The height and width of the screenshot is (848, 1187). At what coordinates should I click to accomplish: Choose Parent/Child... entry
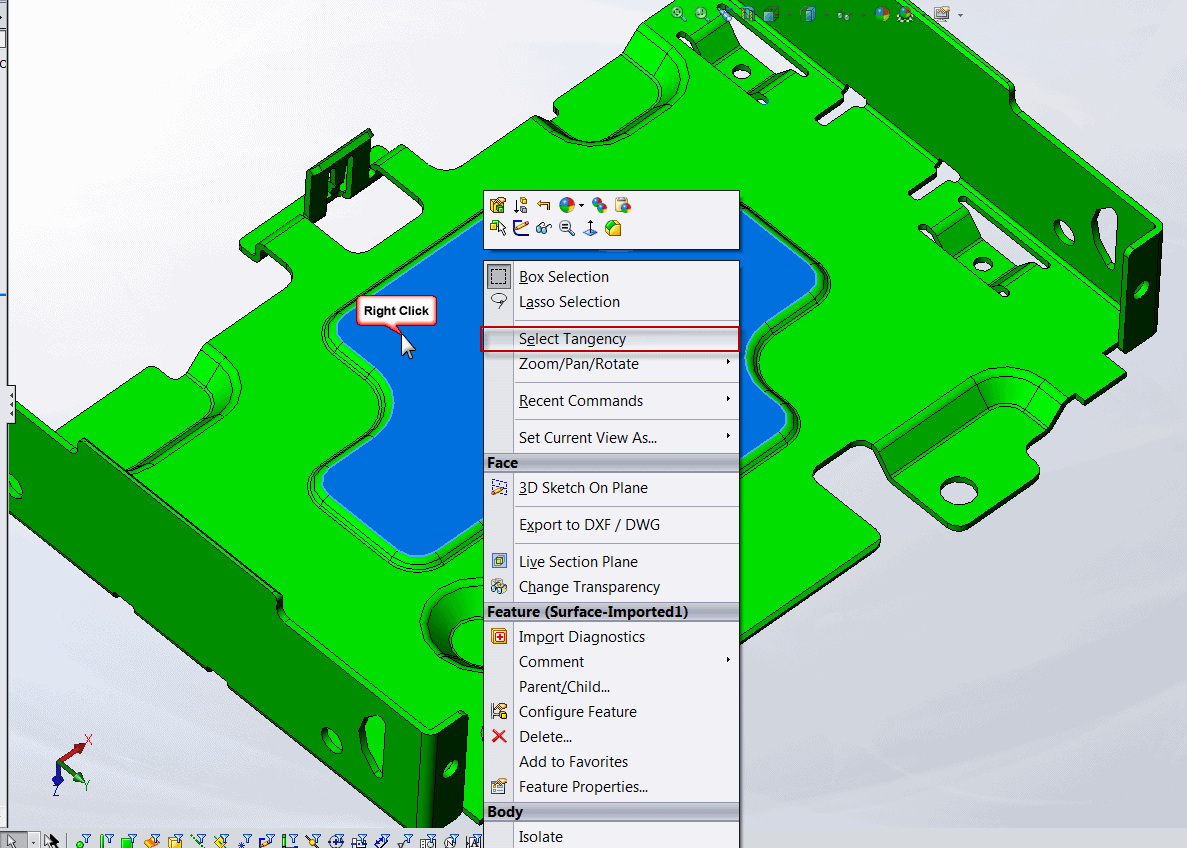[612, 687]
